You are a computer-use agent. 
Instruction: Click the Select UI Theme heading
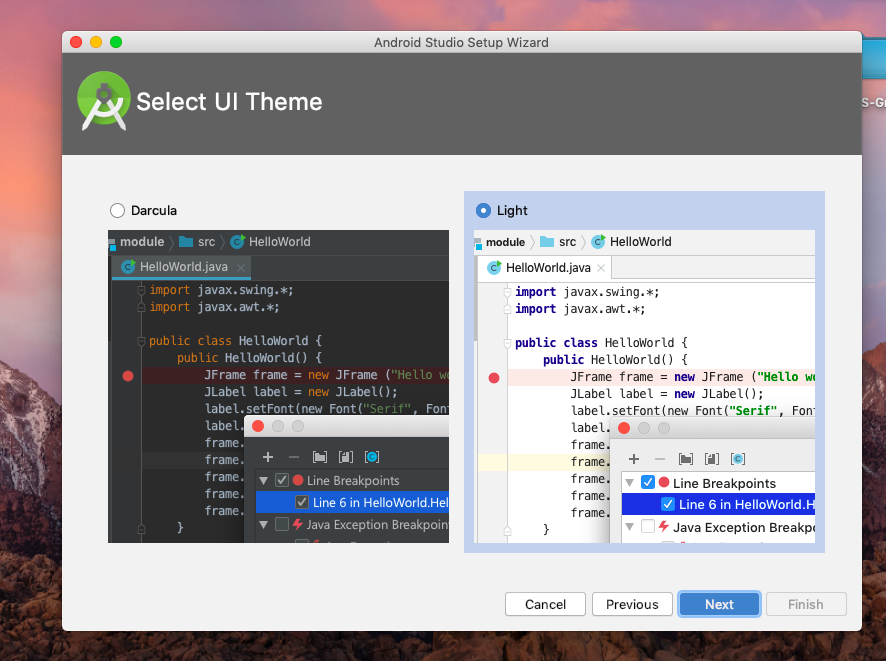click(x=229, y=102)
